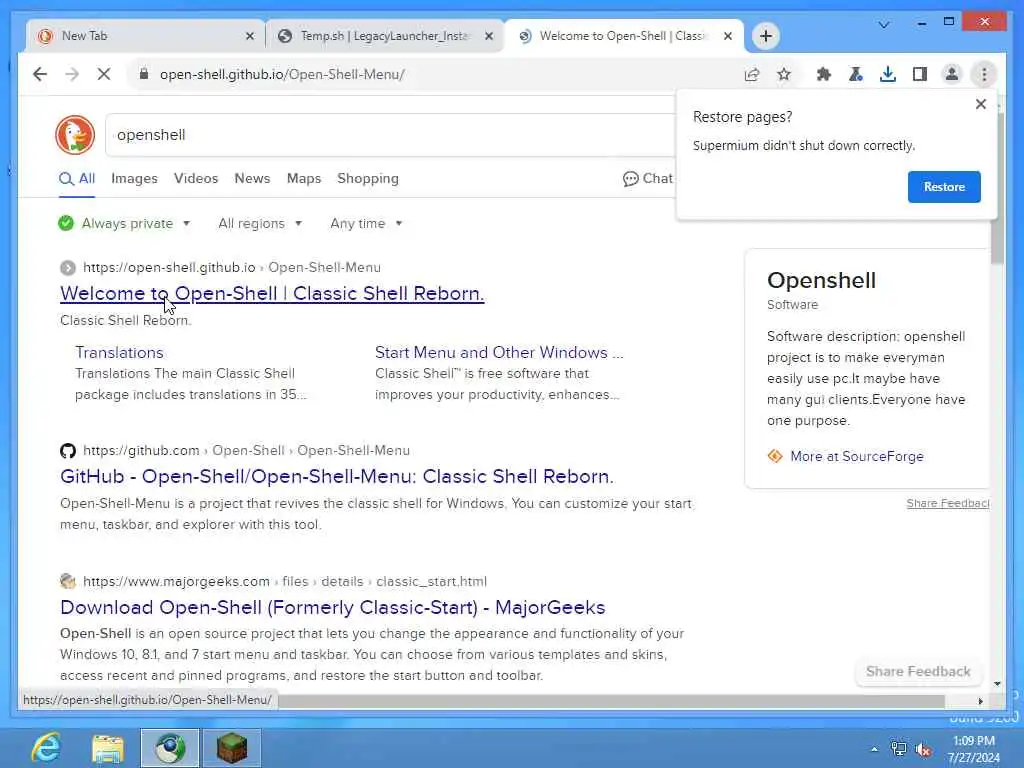Click the vertical scrollbar thumb

pos(997,189)
